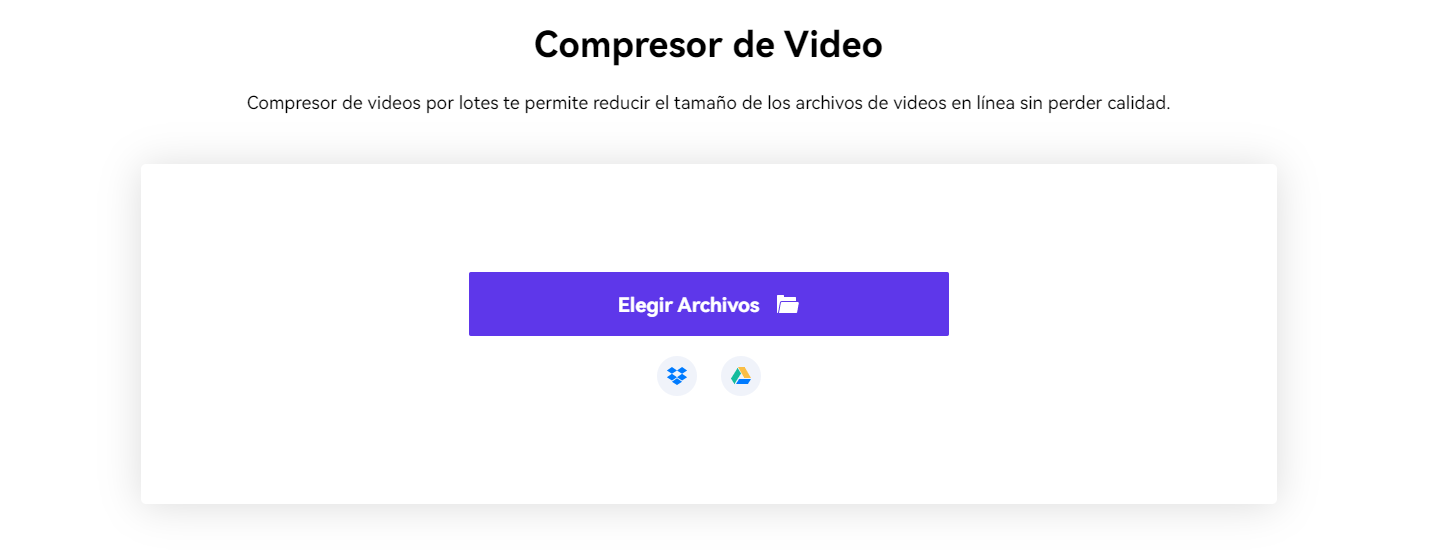The width and height of the screenshot is (1452, 550).
Task: Click the Elegir Archivos button
Action: (x=709, y=304)
